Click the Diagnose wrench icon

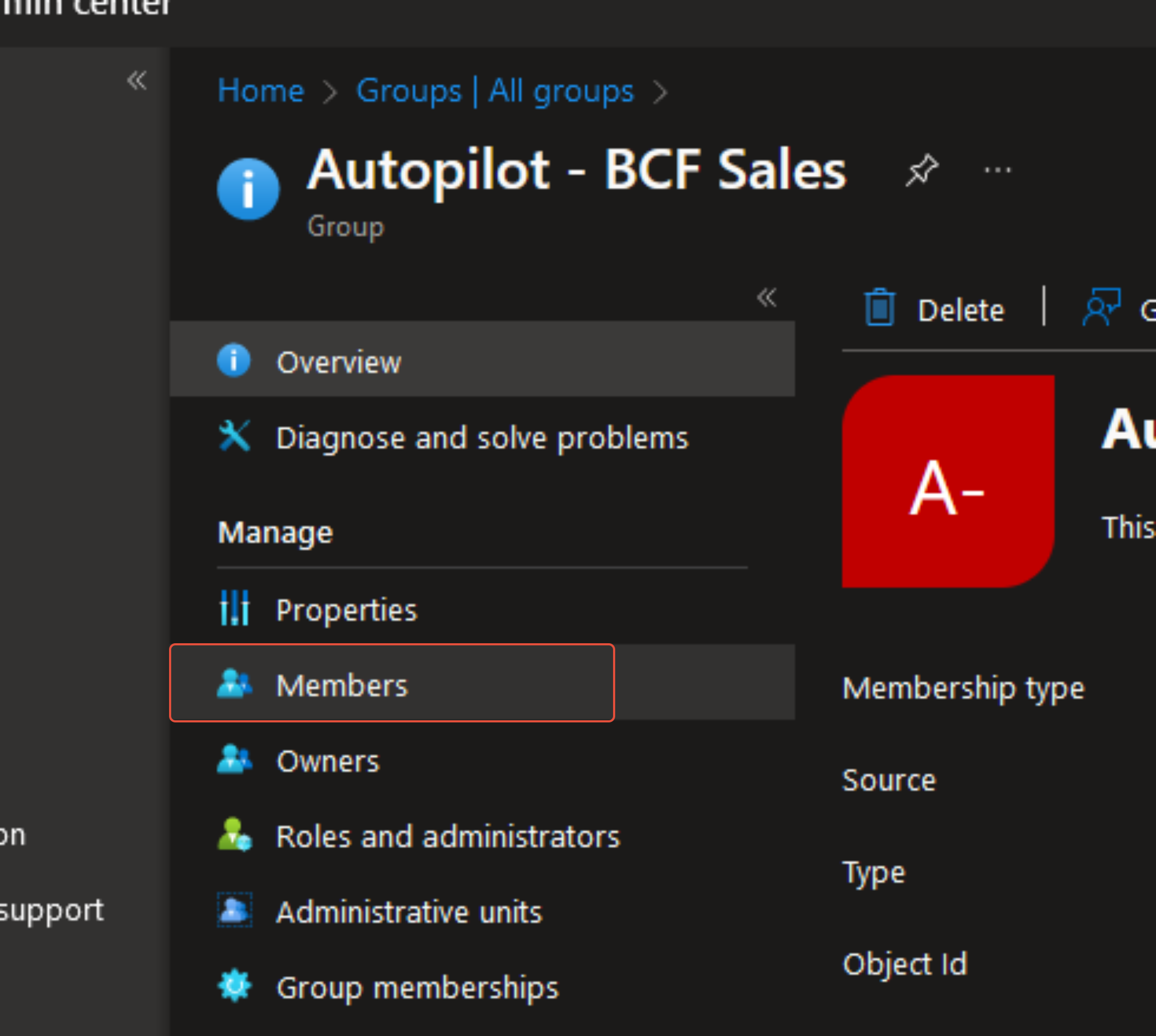pyautogui.click(x=234, y=437)
